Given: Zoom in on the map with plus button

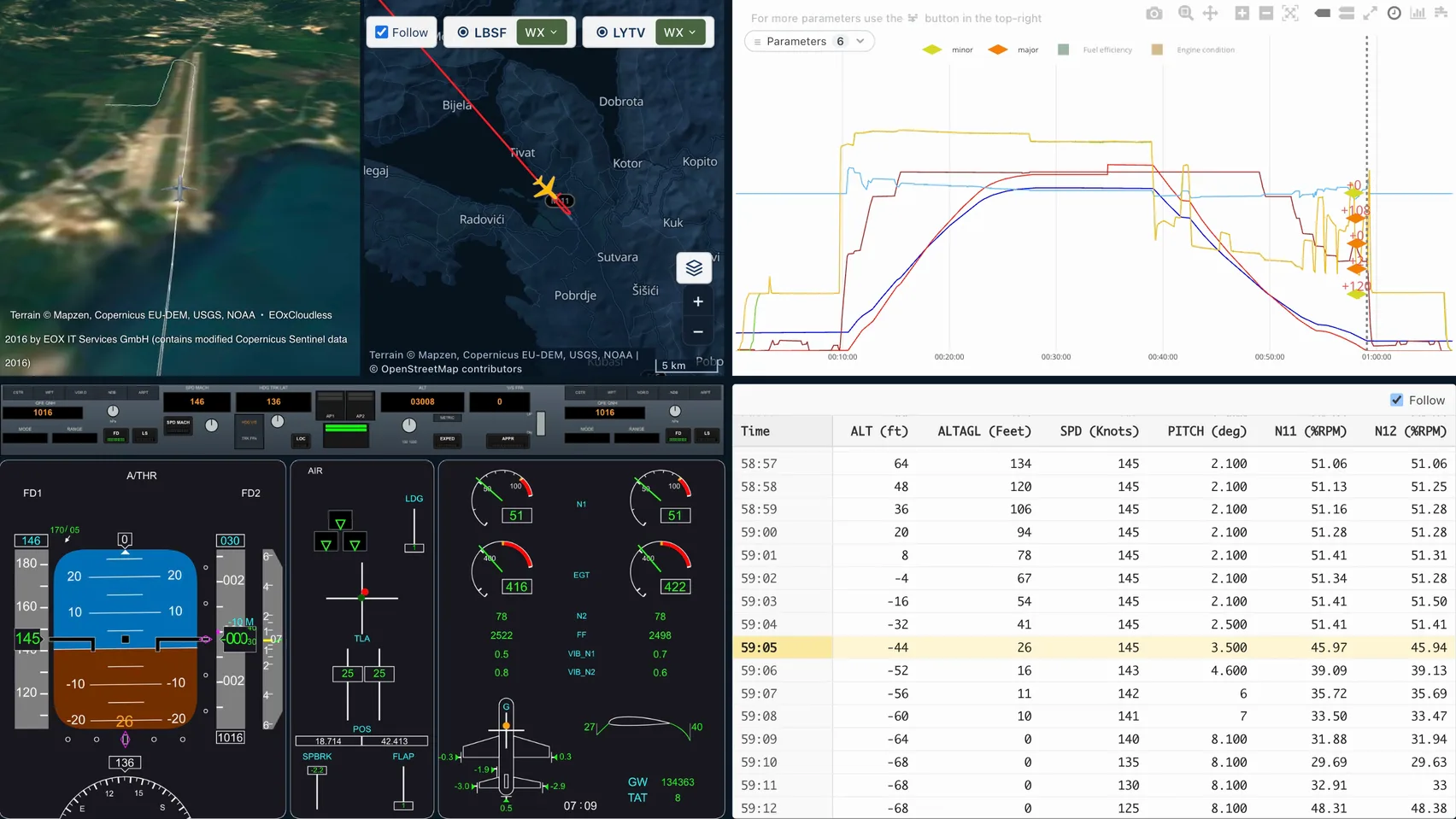Looking at the screenshot, I should (x=698, y=301).
